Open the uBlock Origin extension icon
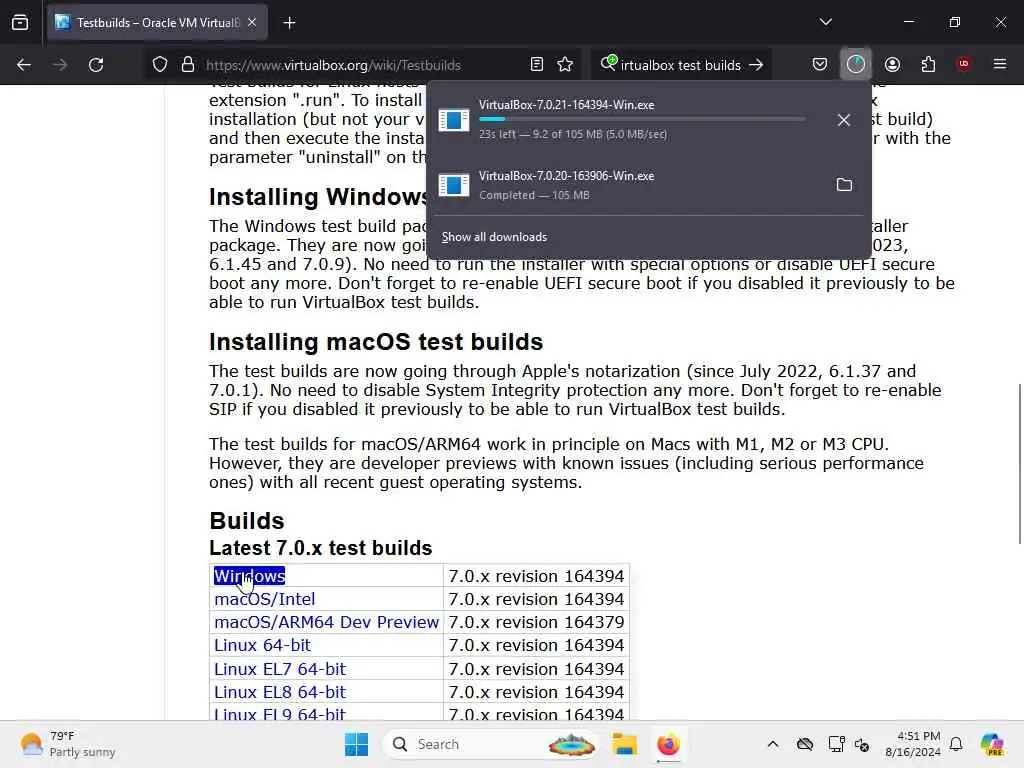Screen dimensions: 1024x768 (x=964, y=64)
